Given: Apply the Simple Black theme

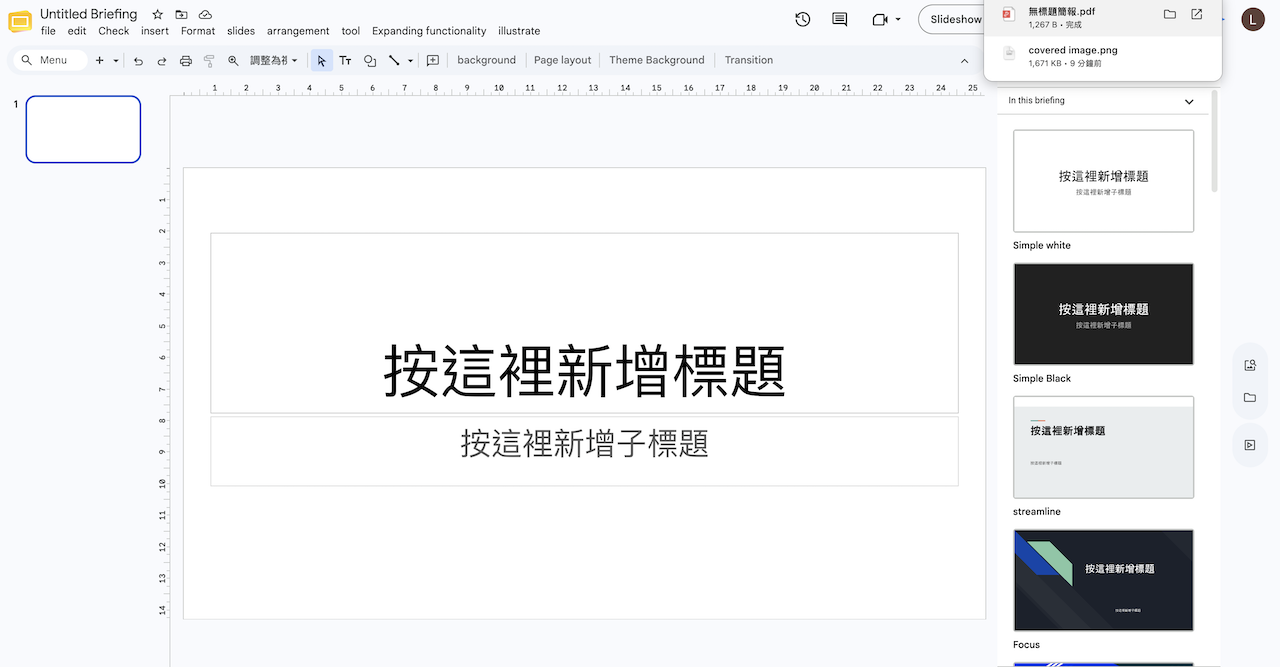Looking at the screenshot, I should pos(1103,314).
